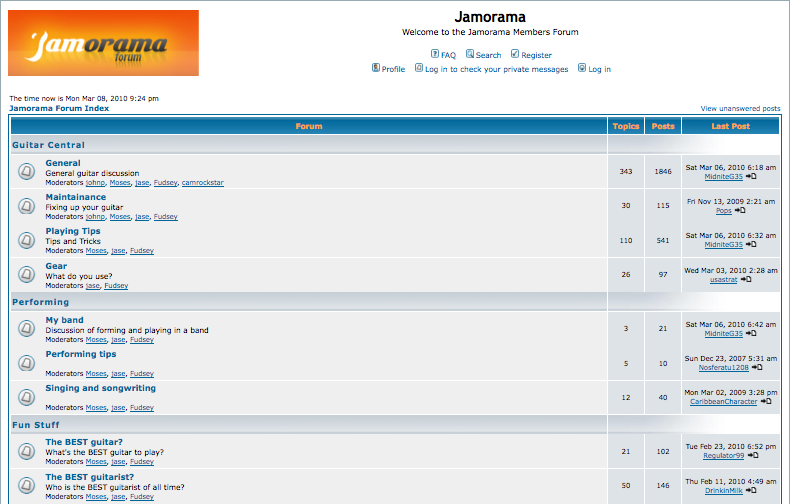Open the My band forum
This screenshot has width=790, height=504.
[x=64, y=320]
